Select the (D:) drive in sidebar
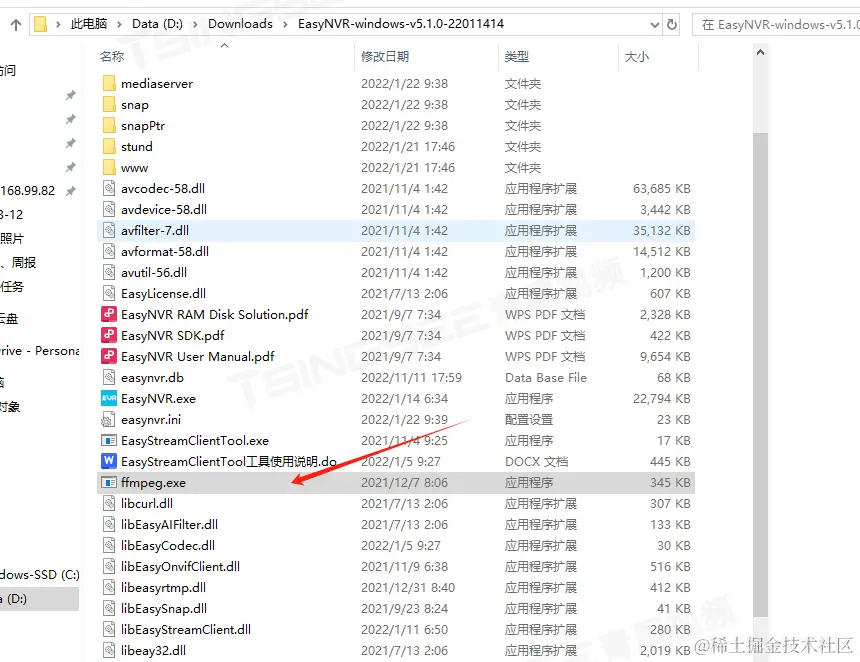Viewport: 860px width, 662px height. coord(39,599)
